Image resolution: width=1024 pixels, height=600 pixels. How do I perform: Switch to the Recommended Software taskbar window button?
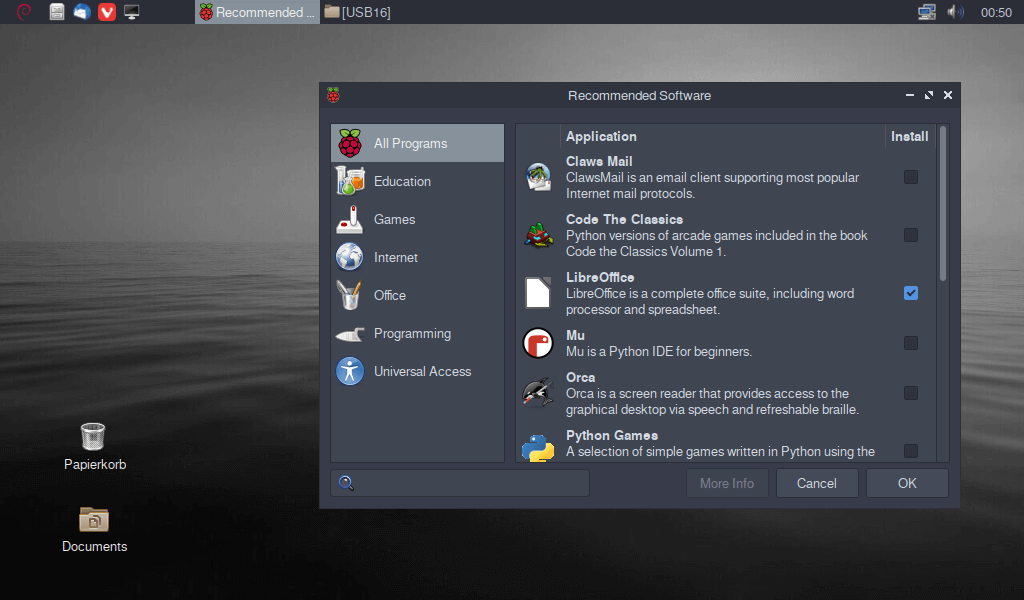point(257,12)
